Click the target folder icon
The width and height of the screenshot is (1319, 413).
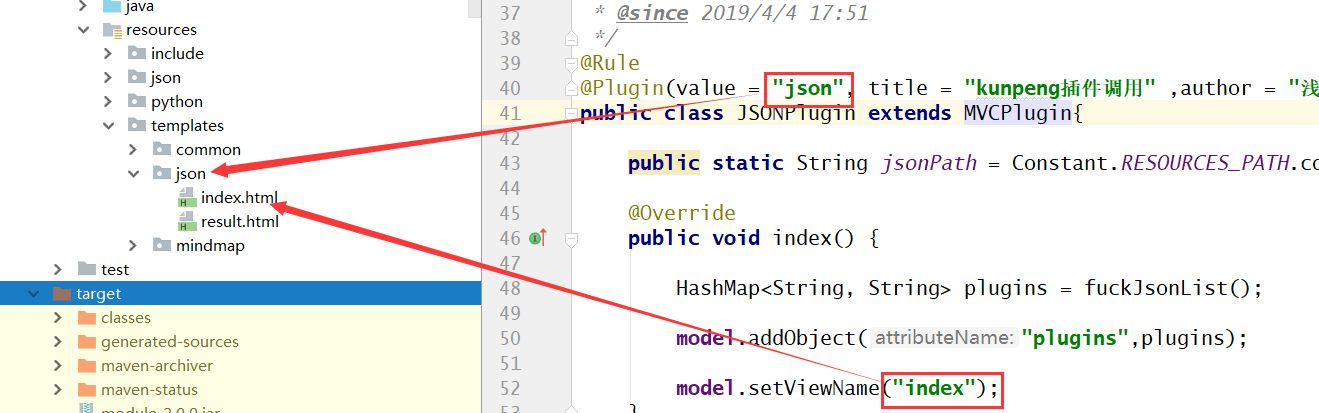[62, 294]
